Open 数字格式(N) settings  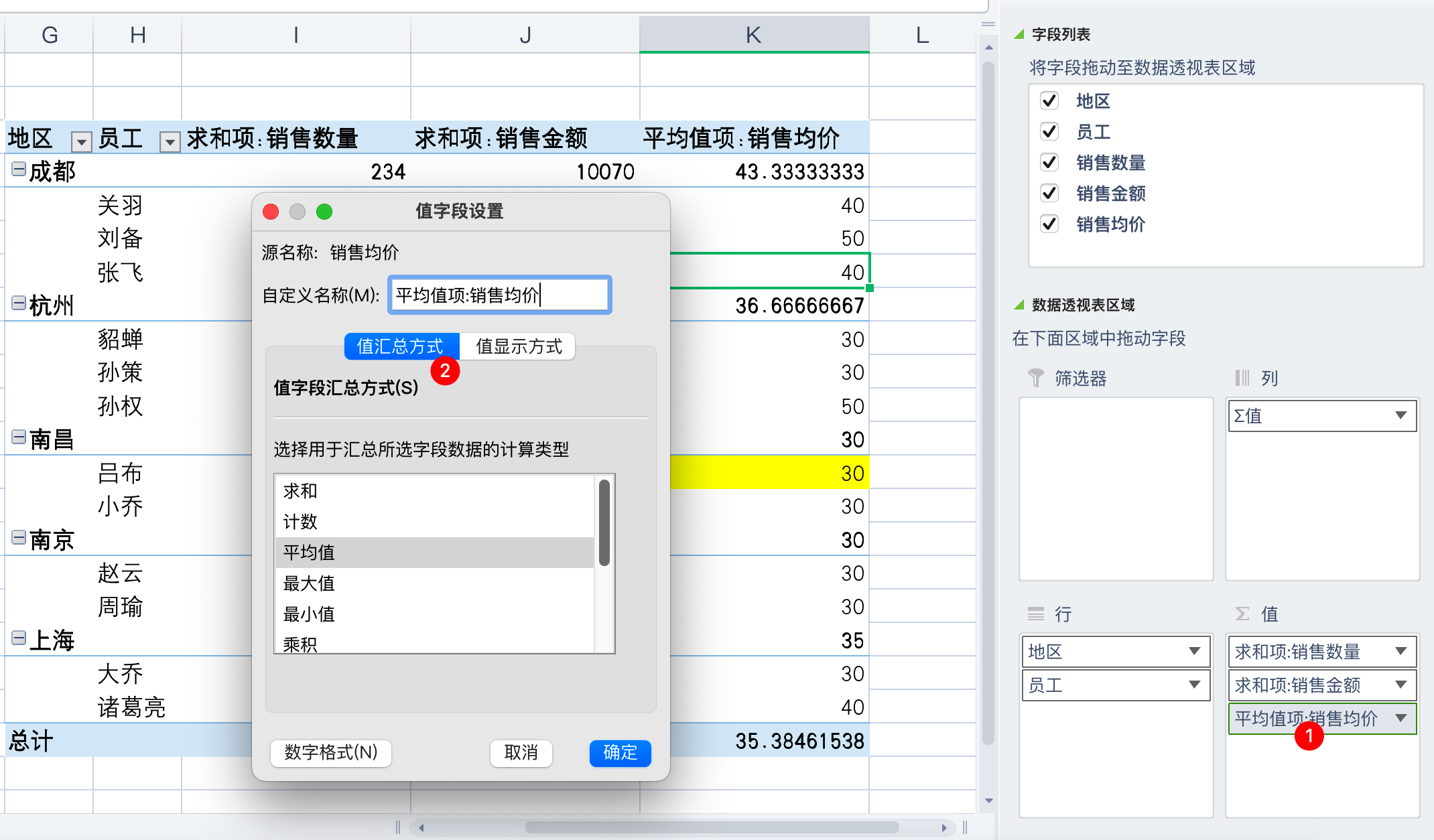click(331, 753)
